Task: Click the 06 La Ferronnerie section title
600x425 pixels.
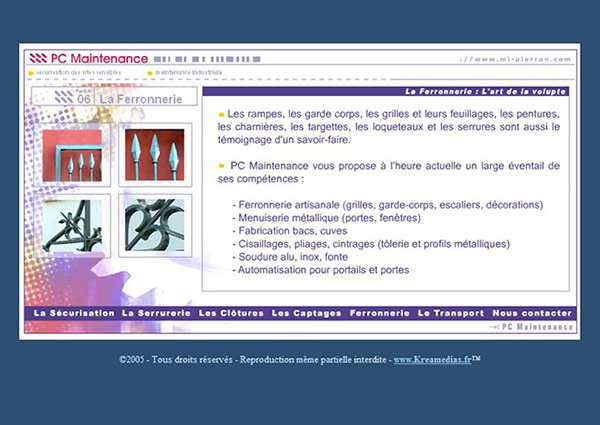Action: (115, 96)
